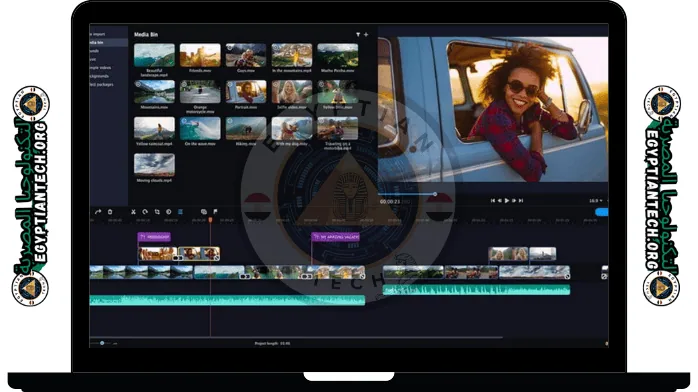Click the Redo arrow in timeline toolbar
The image size is (698, 392).
(98, 212)
